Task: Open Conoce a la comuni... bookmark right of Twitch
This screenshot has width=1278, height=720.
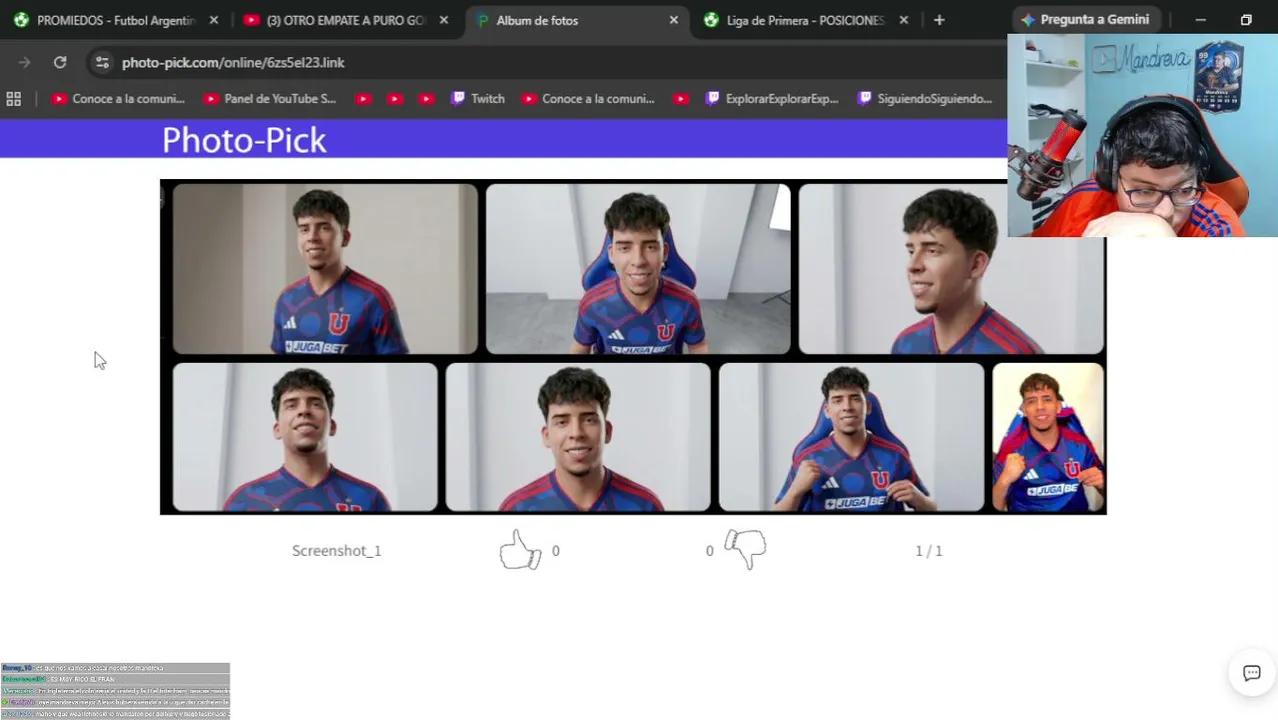Action: pyautogui.click(x=588, y=99)
